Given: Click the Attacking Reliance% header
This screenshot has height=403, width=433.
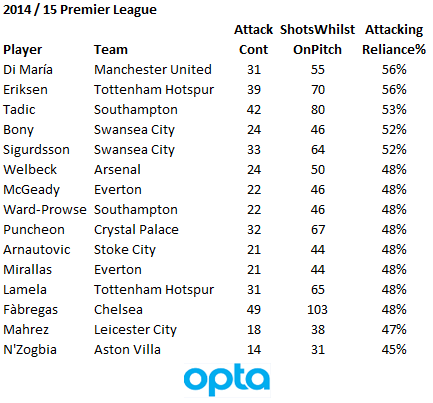Looking at the screenshot, I should click(x=394, y=40).
